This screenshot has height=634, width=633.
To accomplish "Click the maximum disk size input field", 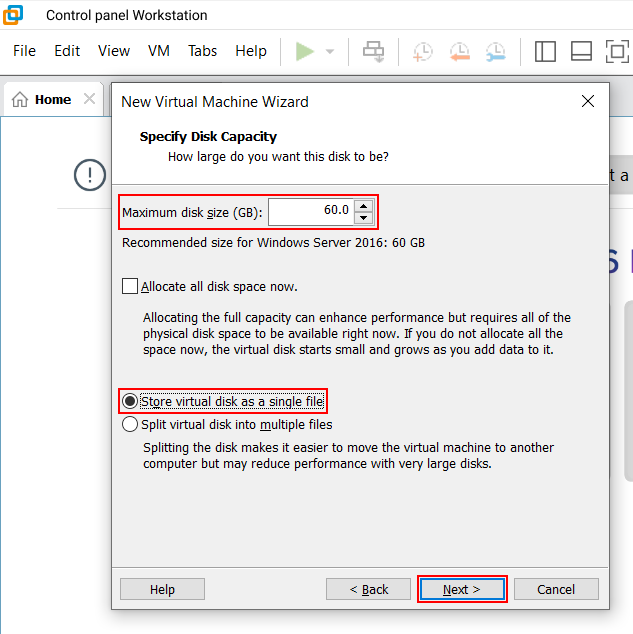I will [310, 211].
